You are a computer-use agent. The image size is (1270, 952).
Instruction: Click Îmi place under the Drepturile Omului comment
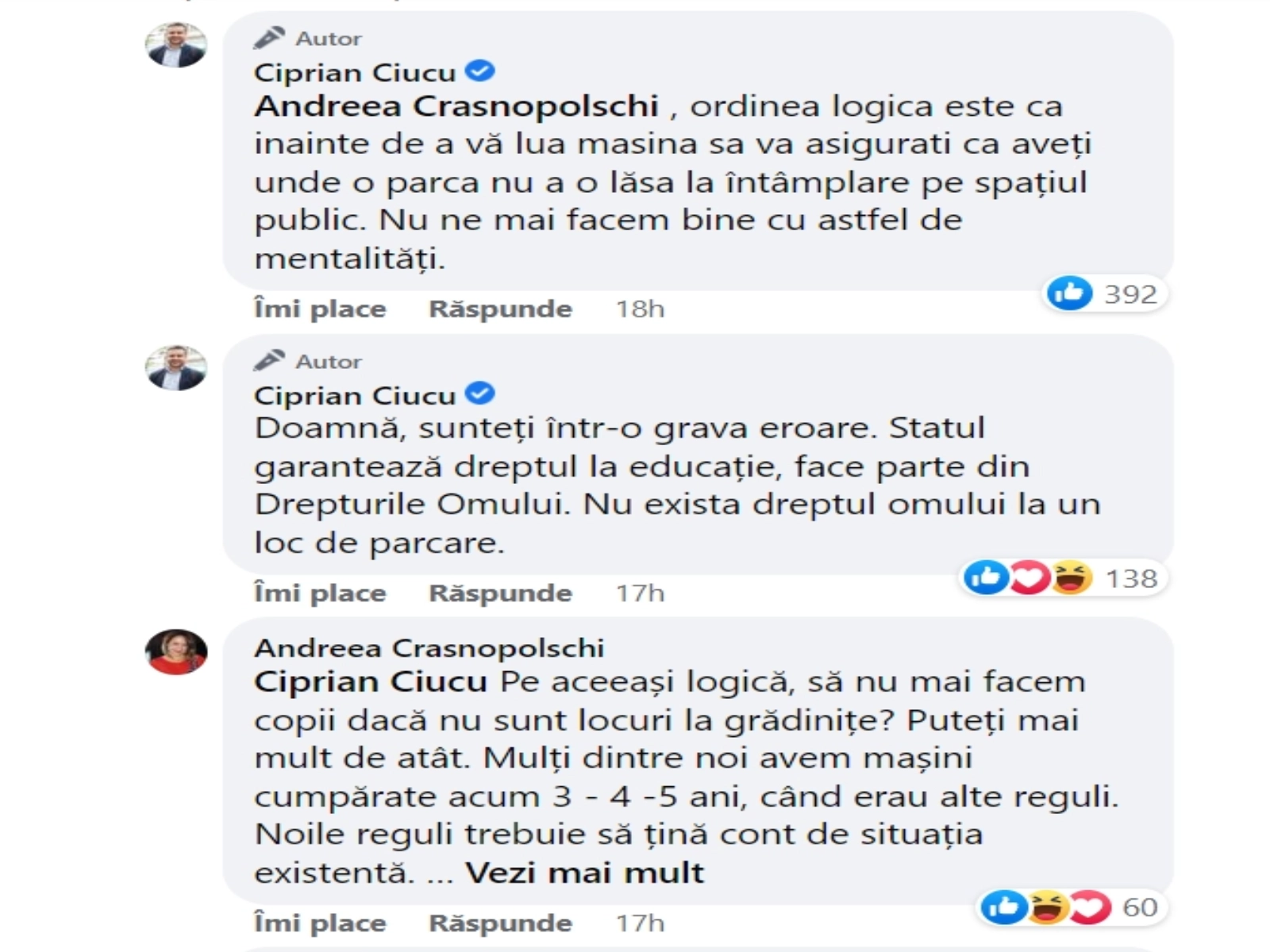coord(320,593)
